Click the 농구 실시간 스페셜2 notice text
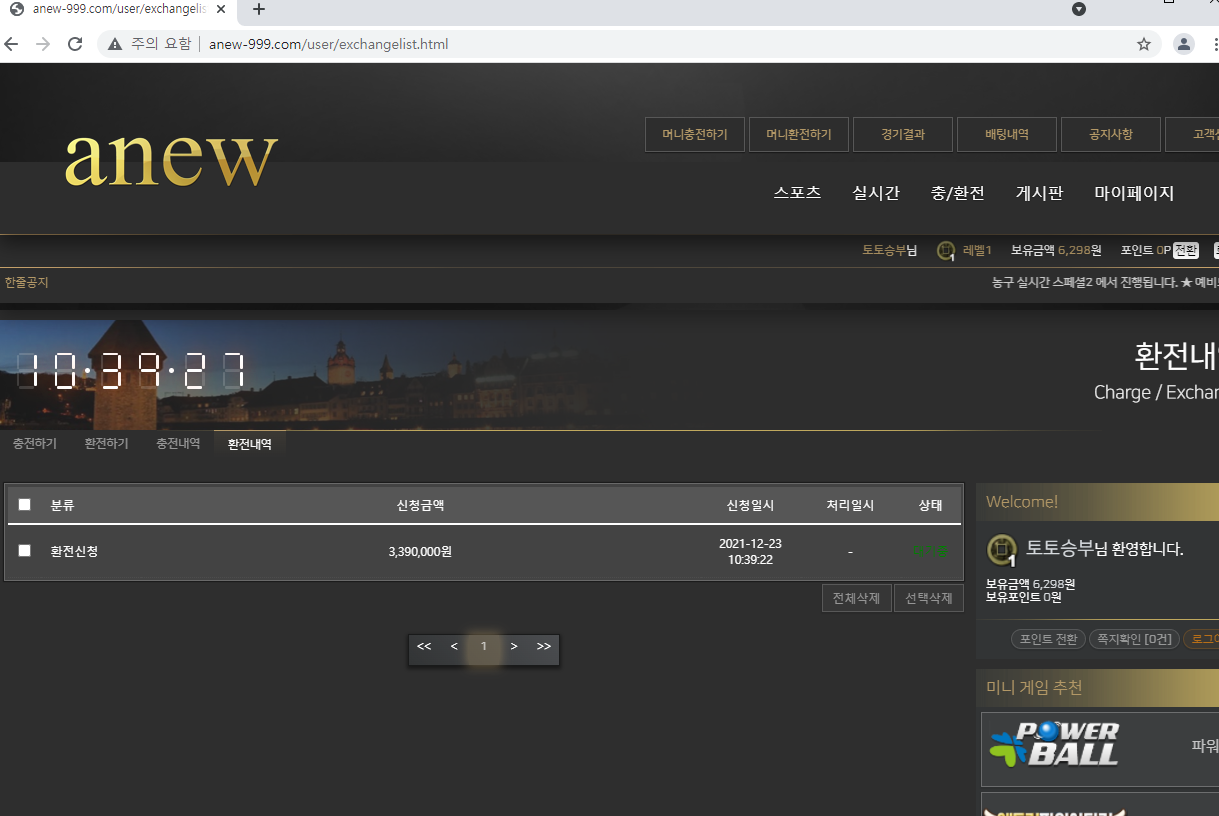This screenshot has width=1219, height=816. 1105,282
